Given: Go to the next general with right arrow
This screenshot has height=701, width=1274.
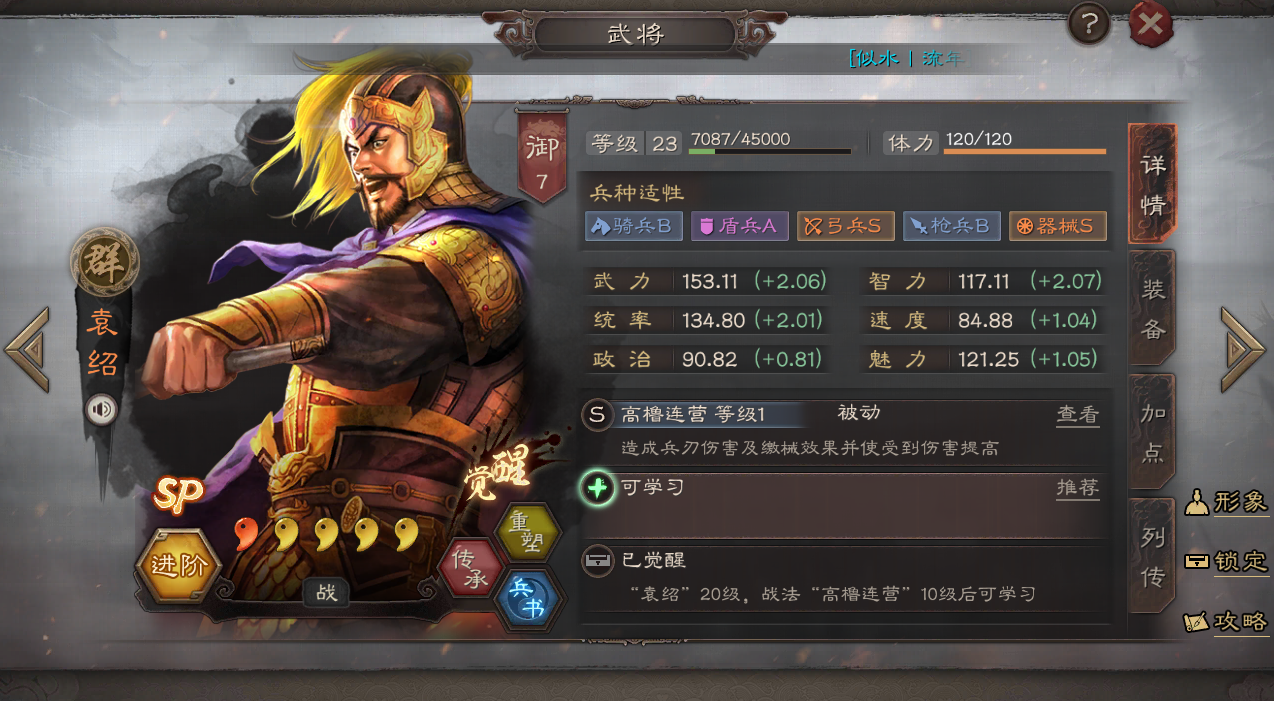Looking at the screenshot, I should click(x=1242, y=349).
